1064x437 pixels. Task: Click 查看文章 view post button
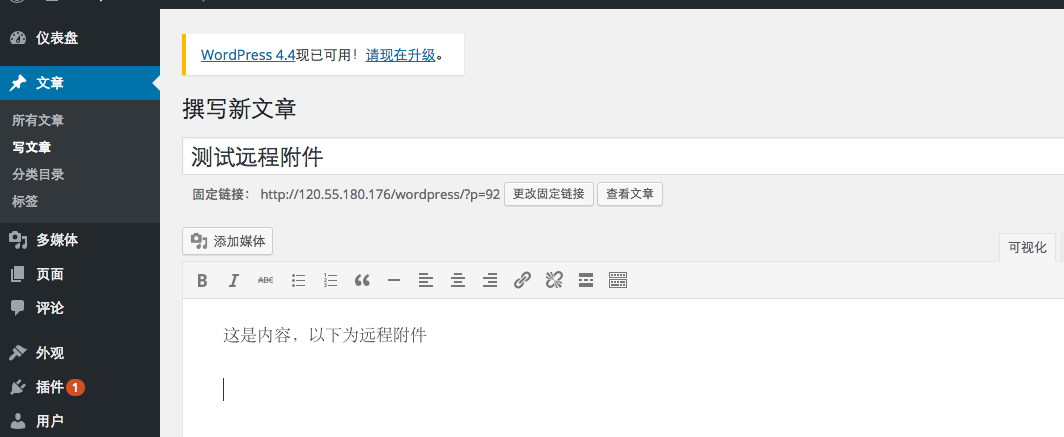click(x=630, y=194)
